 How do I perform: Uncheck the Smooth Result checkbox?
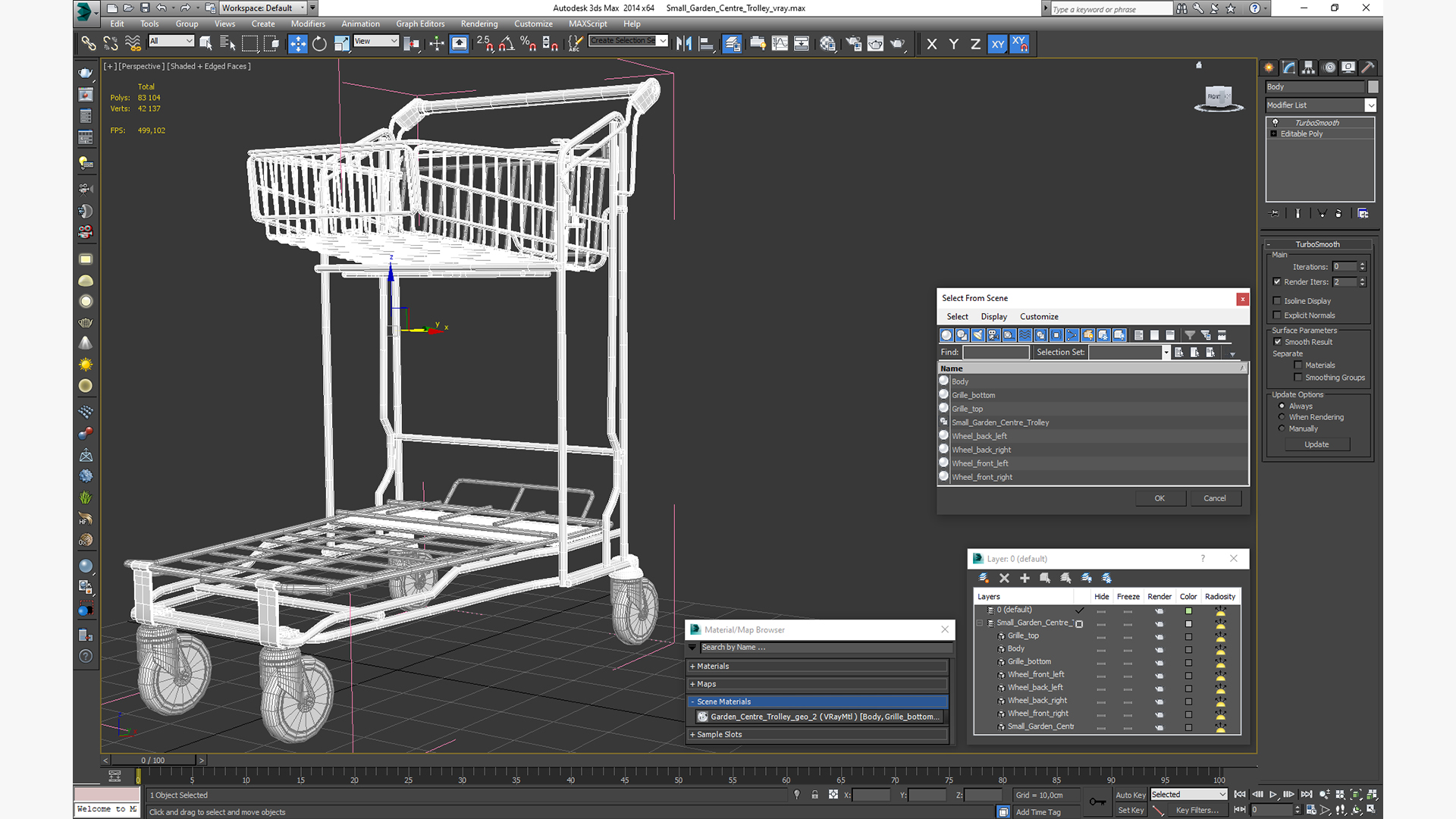coord(1277,342)
